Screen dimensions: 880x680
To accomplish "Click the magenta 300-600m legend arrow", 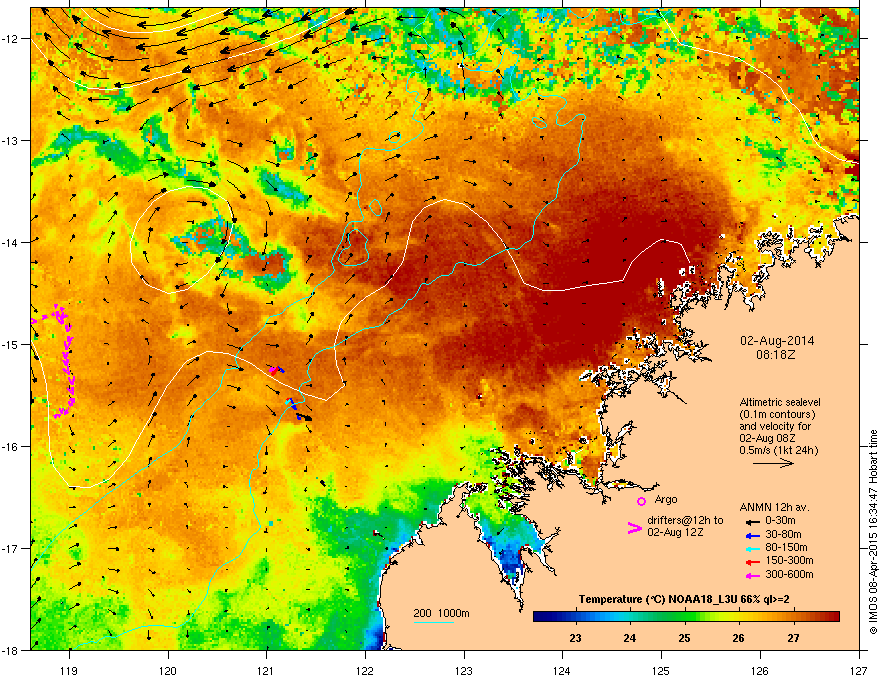I will (752, 575).
